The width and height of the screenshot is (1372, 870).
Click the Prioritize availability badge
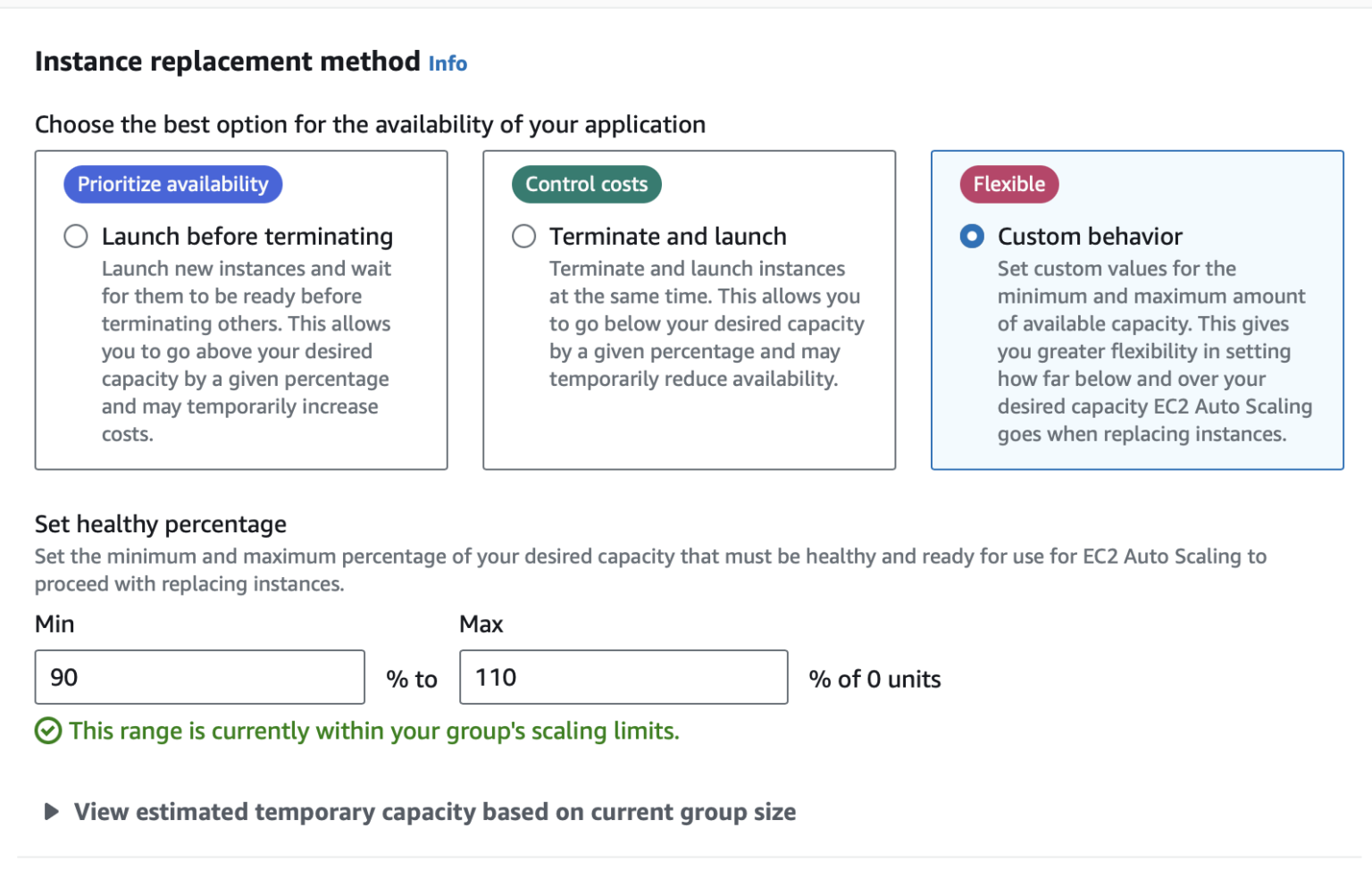point(171,184)
